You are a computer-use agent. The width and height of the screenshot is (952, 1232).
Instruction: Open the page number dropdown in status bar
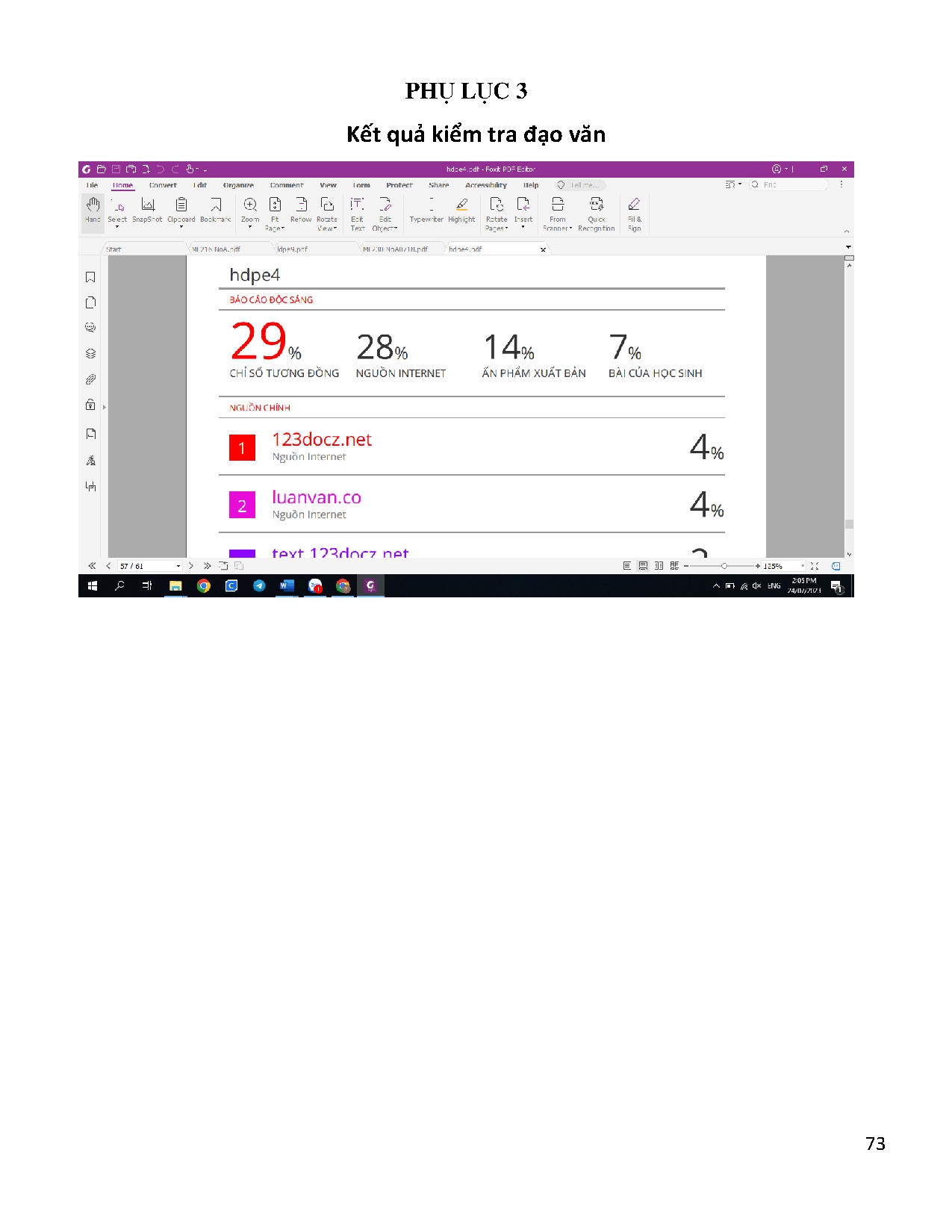coord(178,567)
